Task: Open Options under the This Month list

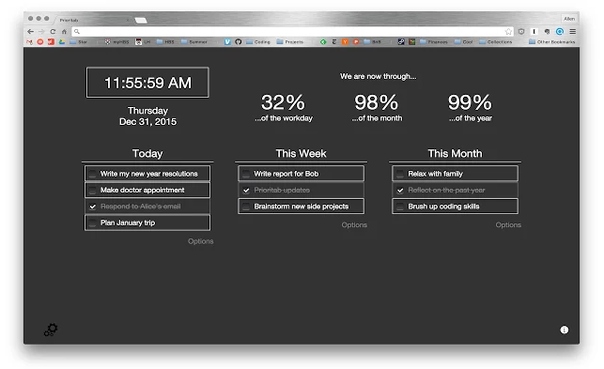Action: (508, 225)
